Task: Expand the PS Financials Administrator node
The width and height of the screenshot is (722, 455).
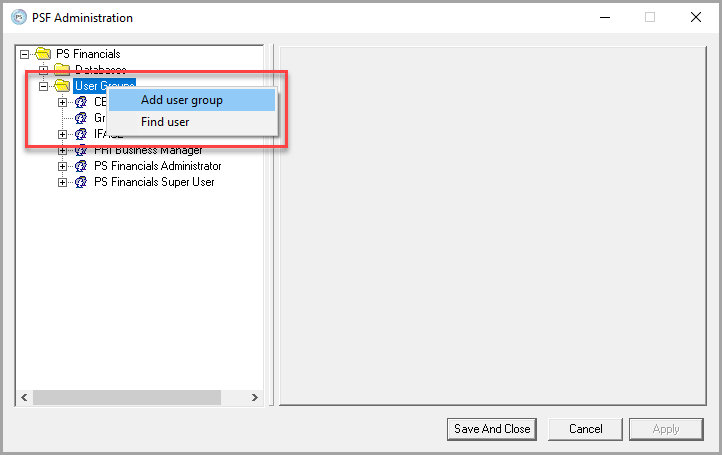Action: click(x=63, y=166)
